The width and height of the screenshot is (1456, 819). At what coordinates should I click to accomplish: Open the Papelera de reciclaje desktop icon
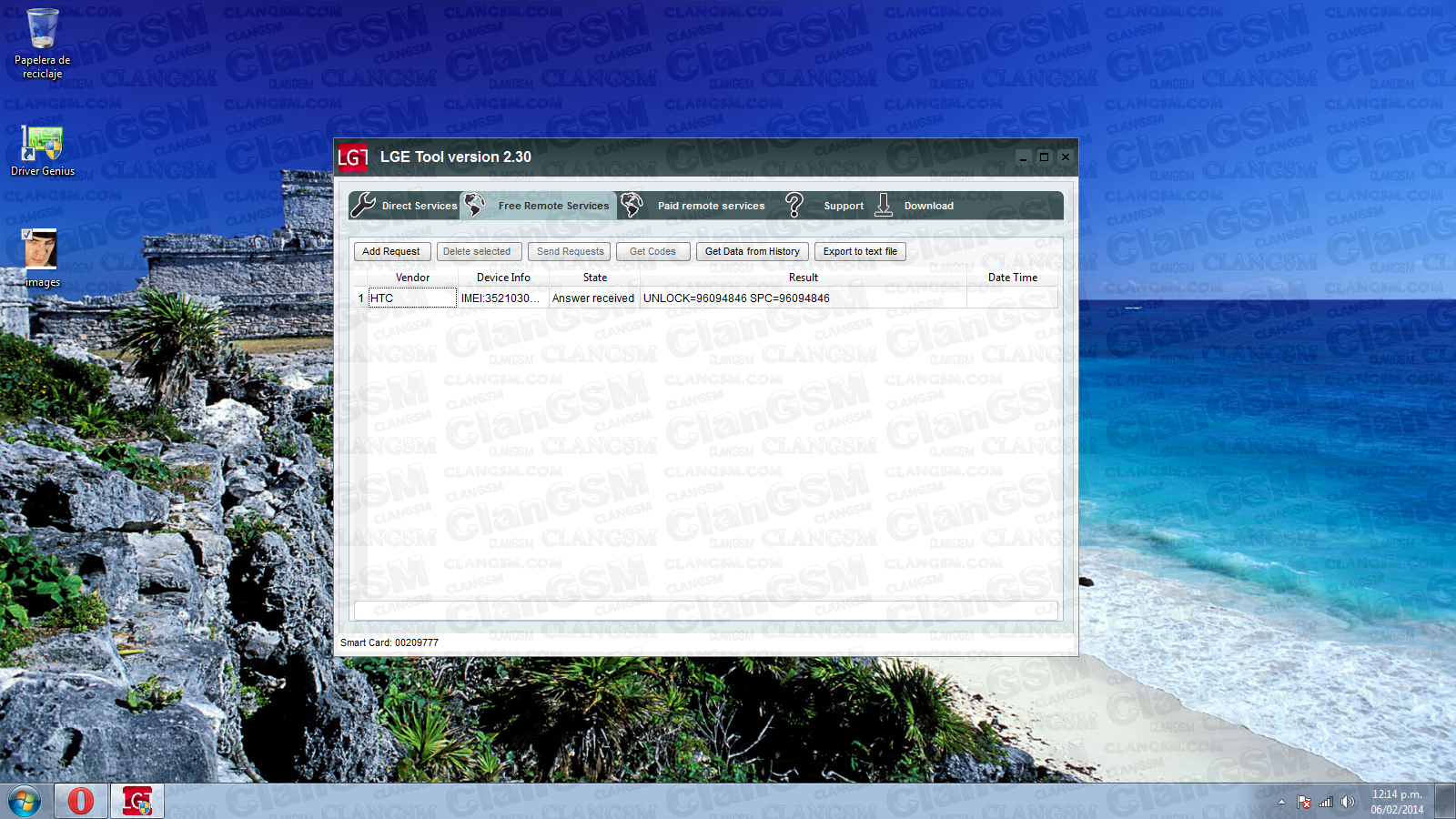click(x=42, y=44)
